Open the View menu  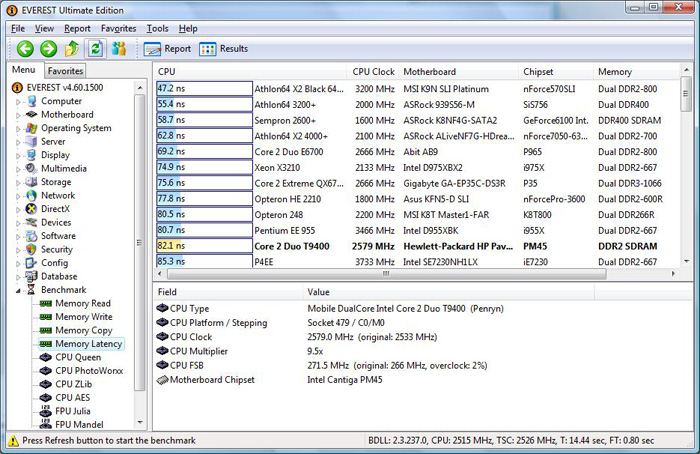pyautogui.click(x=44, y=29)
